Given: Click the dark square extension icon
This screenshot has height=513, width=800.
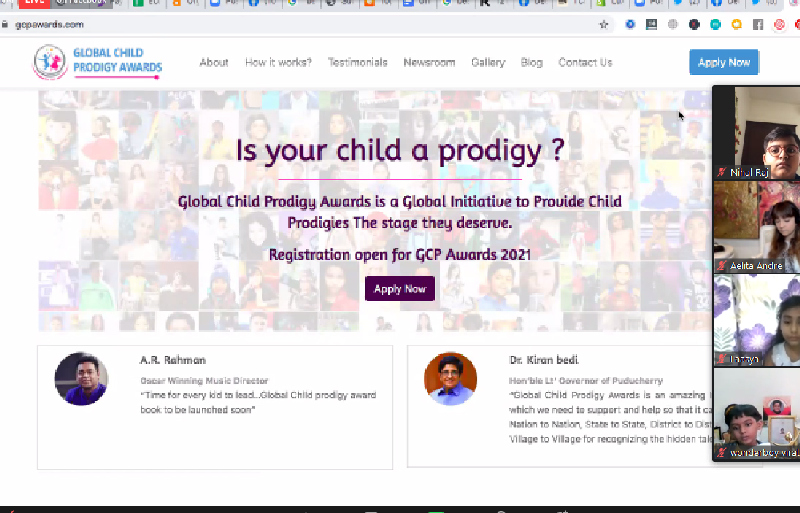Looking at the screenshot, I should pyautogui.click(x=652, y=25).
